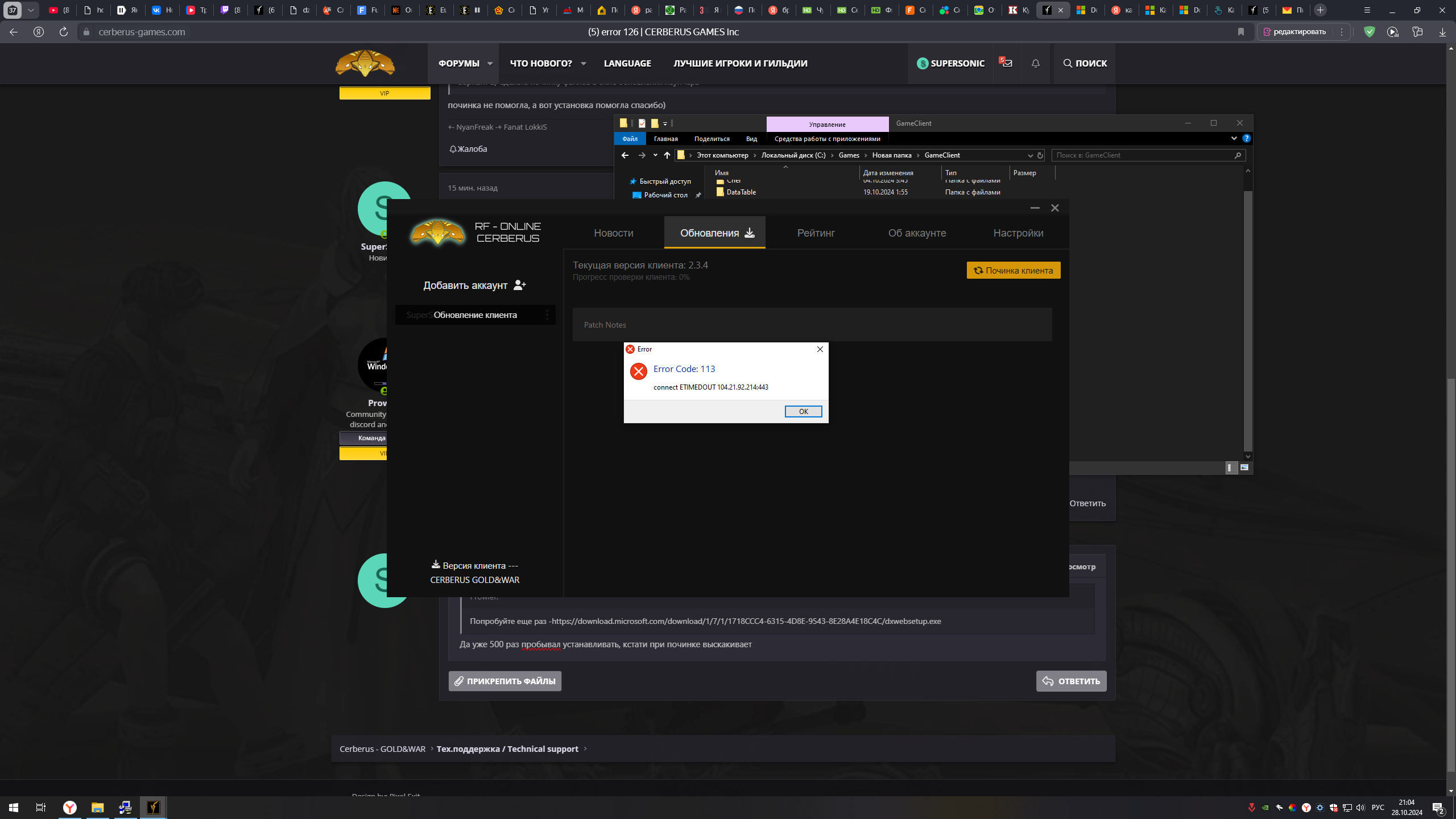Open browser downloads arrow icon

point(1442,32)
